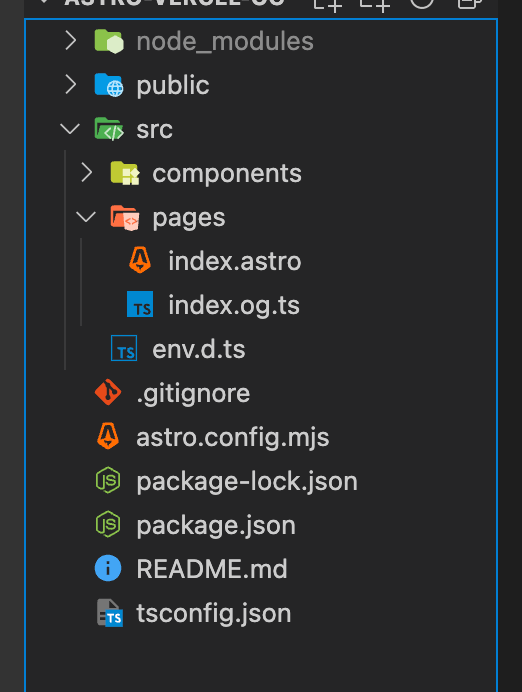
Task: Click the Node icon beside package-lock.json
Action: (x=108, y=480)
